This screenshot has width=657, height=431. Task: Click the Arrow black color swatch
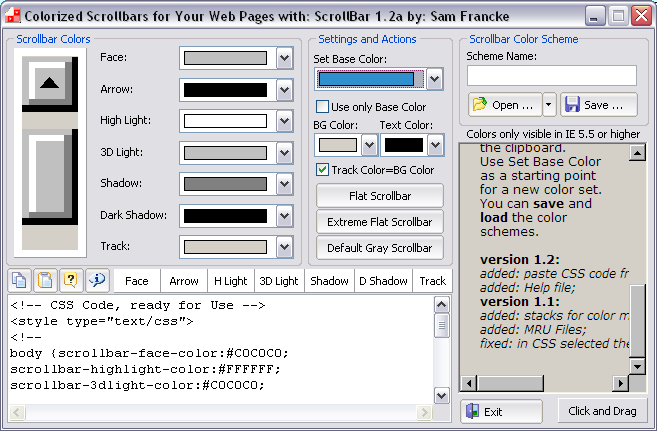pyautogui.click(x=225, y=90)
